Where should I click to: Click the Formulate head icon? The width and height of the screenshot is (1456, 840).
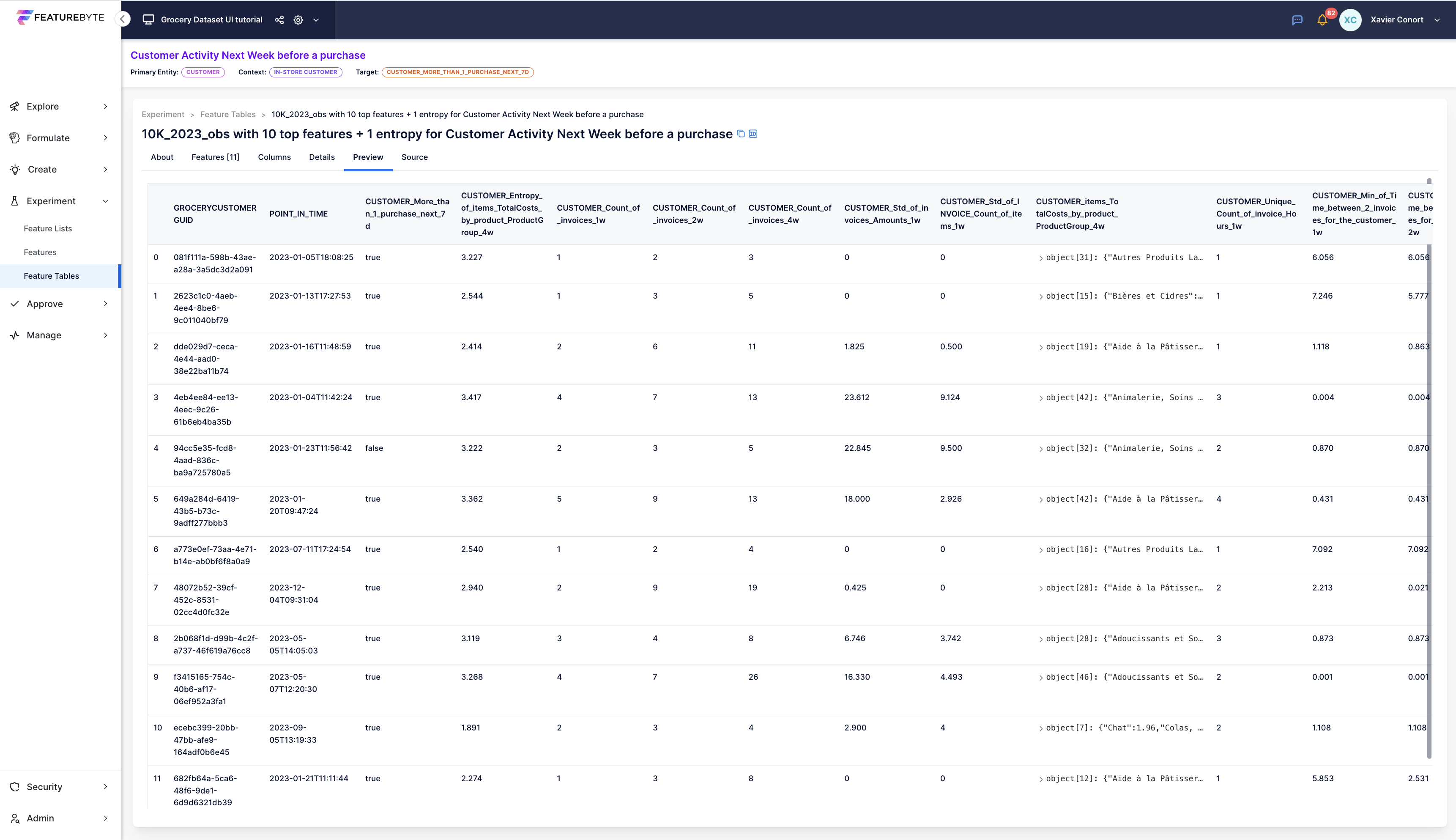(x=15, y=138)
